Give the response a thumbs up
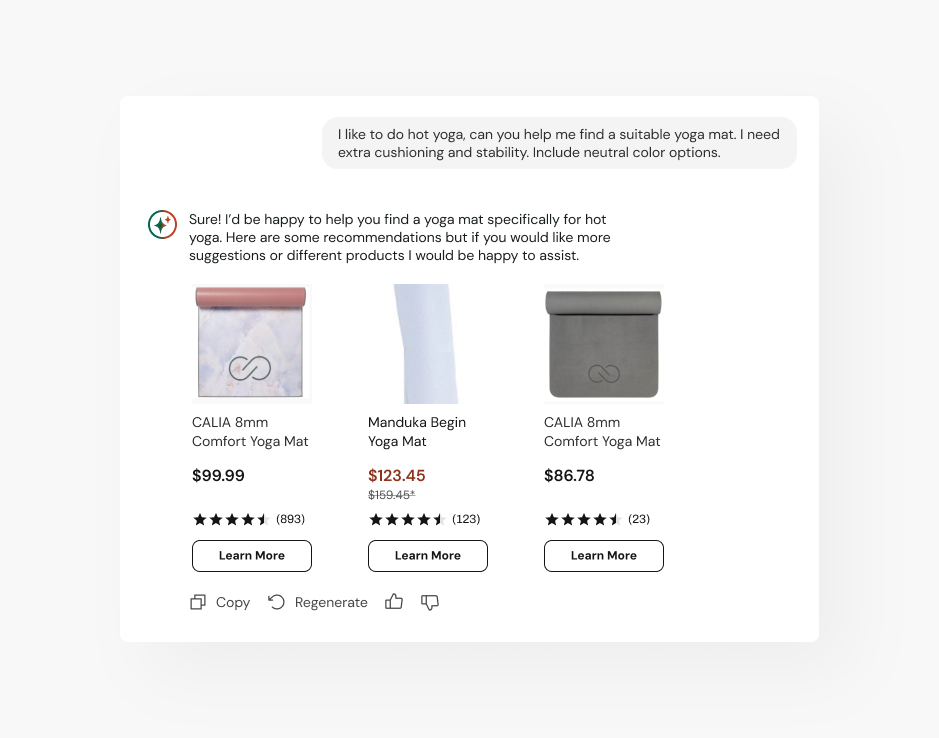 394,602
